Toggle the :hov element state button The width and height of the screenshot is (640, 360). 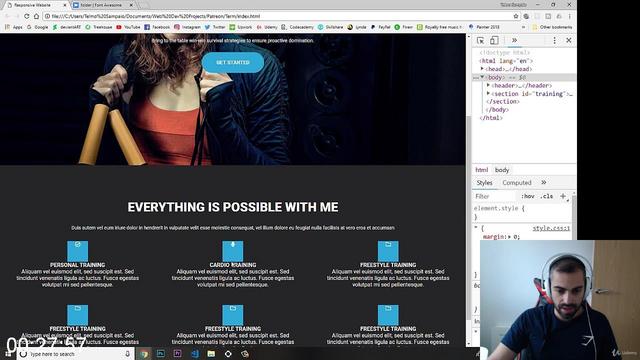click(x=528, y=196)
